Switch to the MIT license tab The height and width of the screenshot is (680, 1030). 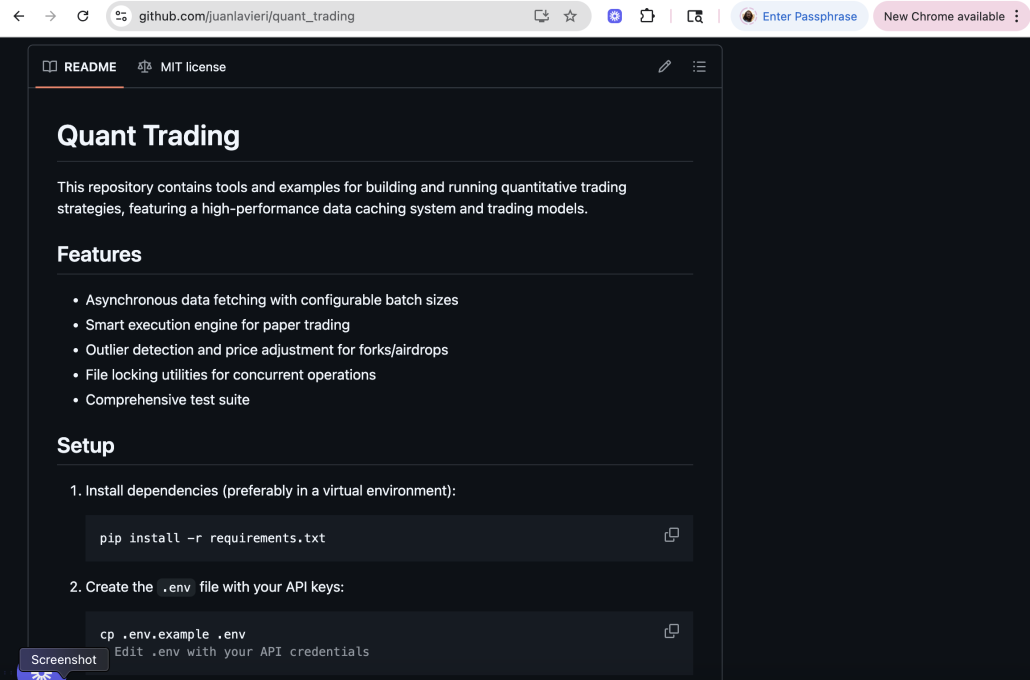[182, 67]
